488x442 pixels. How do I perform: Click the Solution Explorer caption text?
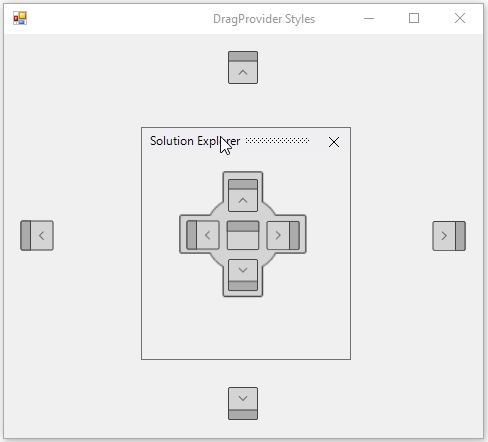tap(195, 141)
